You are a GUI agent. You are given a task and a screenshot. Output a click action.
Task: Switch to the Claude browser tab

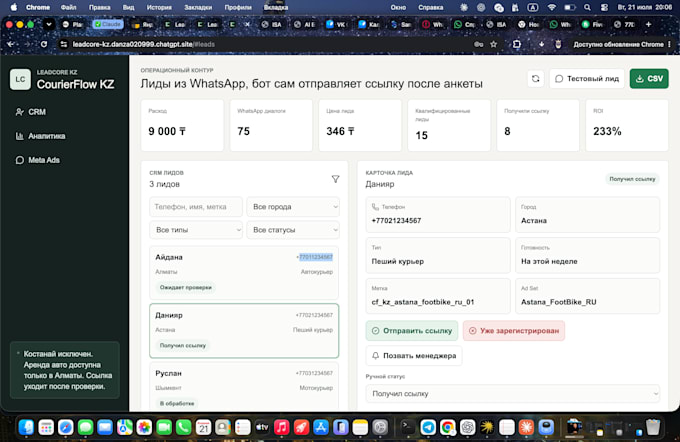pyautogui.click(x=108, y=24)
